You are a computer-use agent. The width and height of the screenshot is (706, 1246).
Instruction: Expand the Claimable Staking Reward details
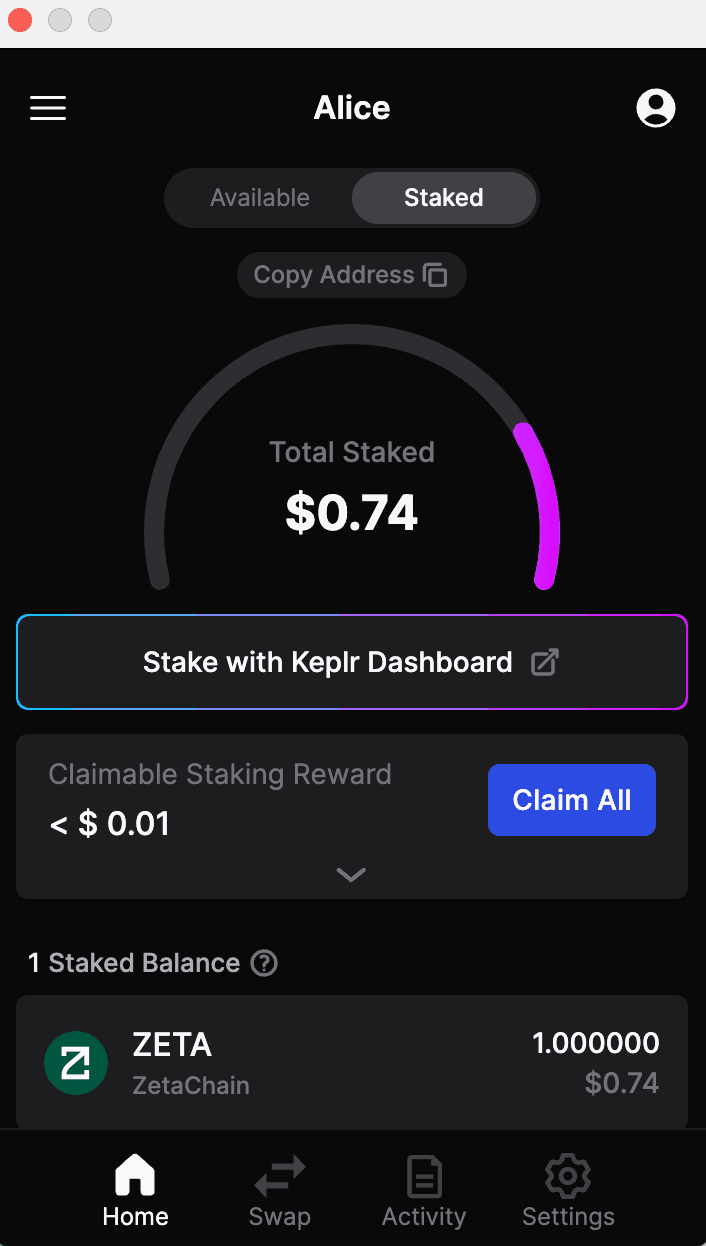(x=351, y=874)
